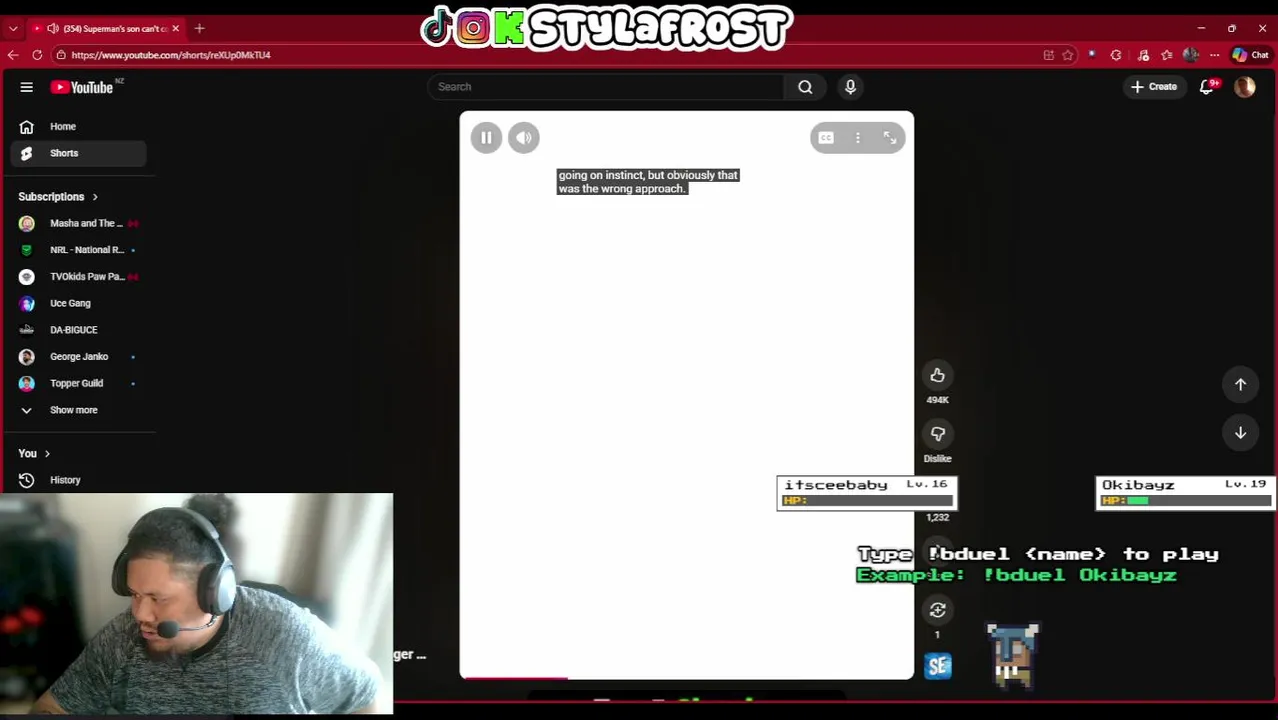The width and height of the screenshot is (1278, 720).
Task: Enter fullscreen for the Short
Action: coord(890,138)
